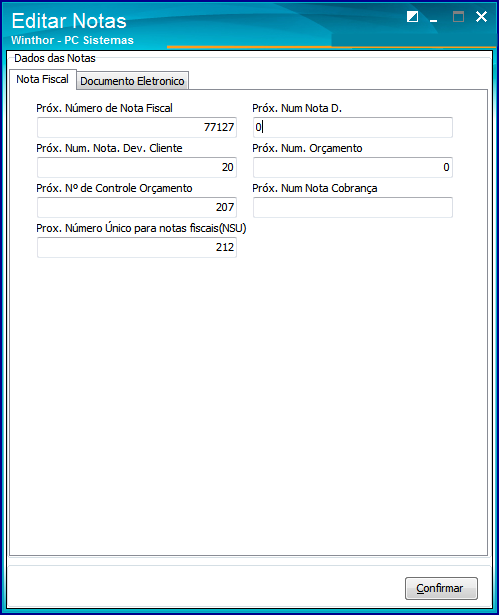Click the Próx. Num Nota D. input
Screen dimensions: 499x615
353,127
